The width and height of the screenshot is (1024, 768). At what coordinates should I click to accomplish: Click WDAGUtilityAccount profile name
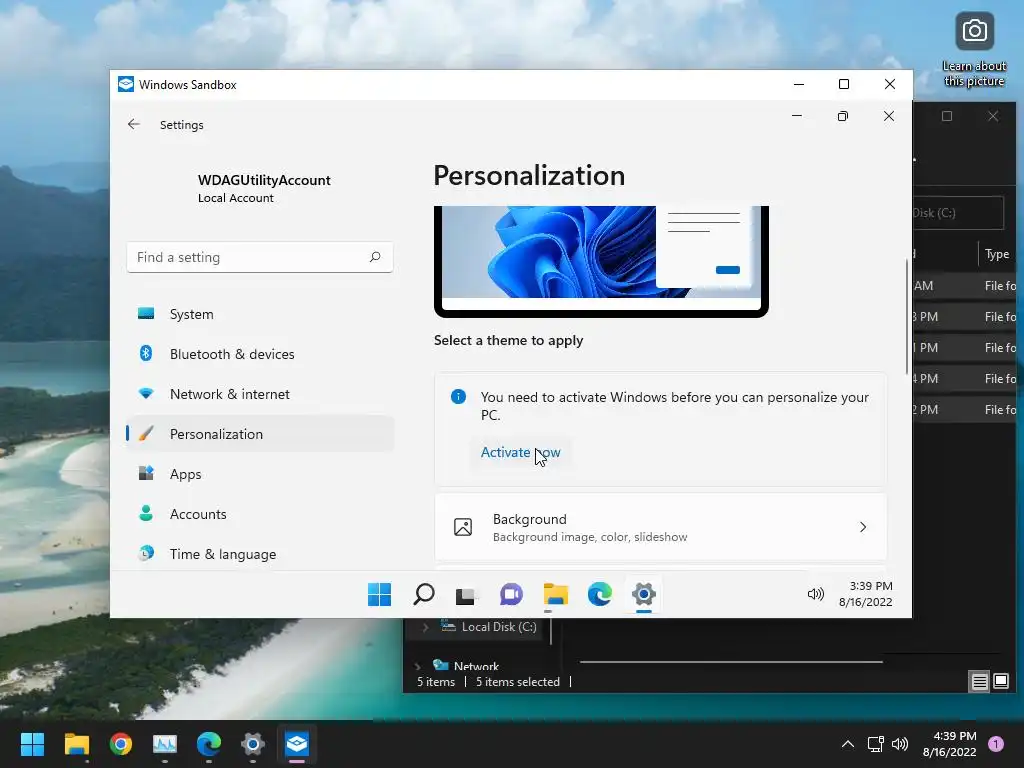(264, 180)
